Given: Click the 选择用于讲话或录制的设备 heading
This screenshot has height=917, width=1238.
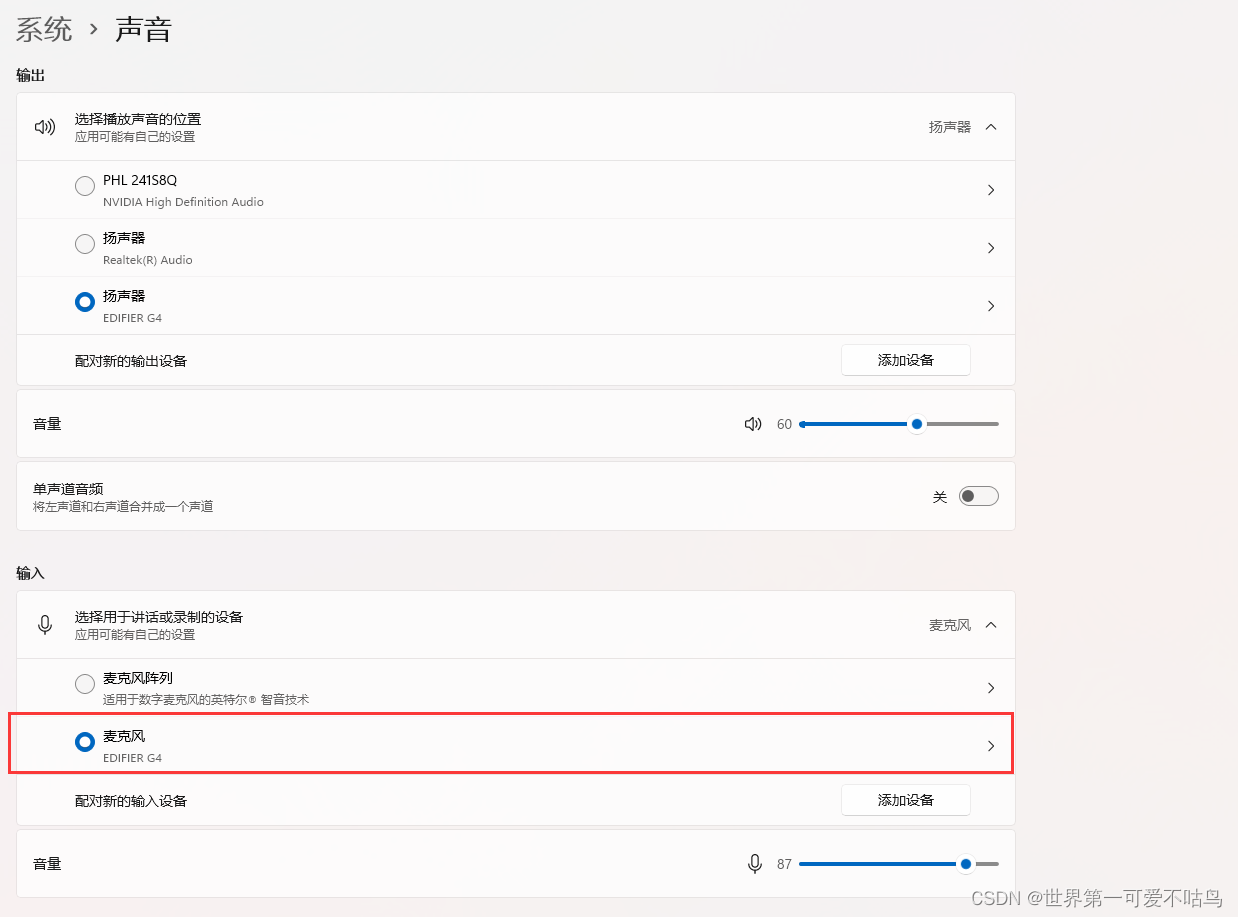Looking at the screenshot, I should point(159,617).
